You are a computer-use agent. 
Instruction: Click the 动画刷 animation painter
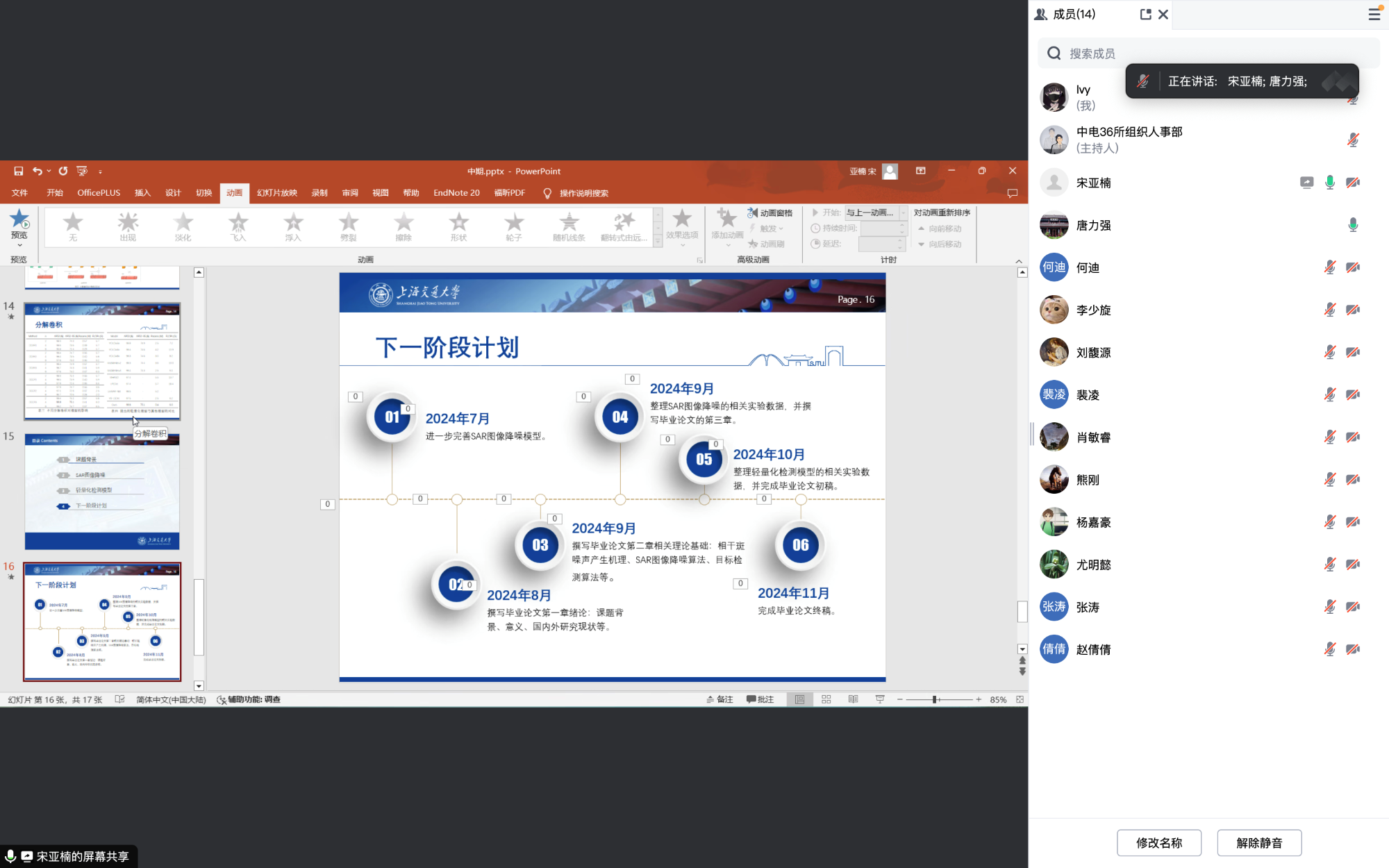(x=768, y=244)
